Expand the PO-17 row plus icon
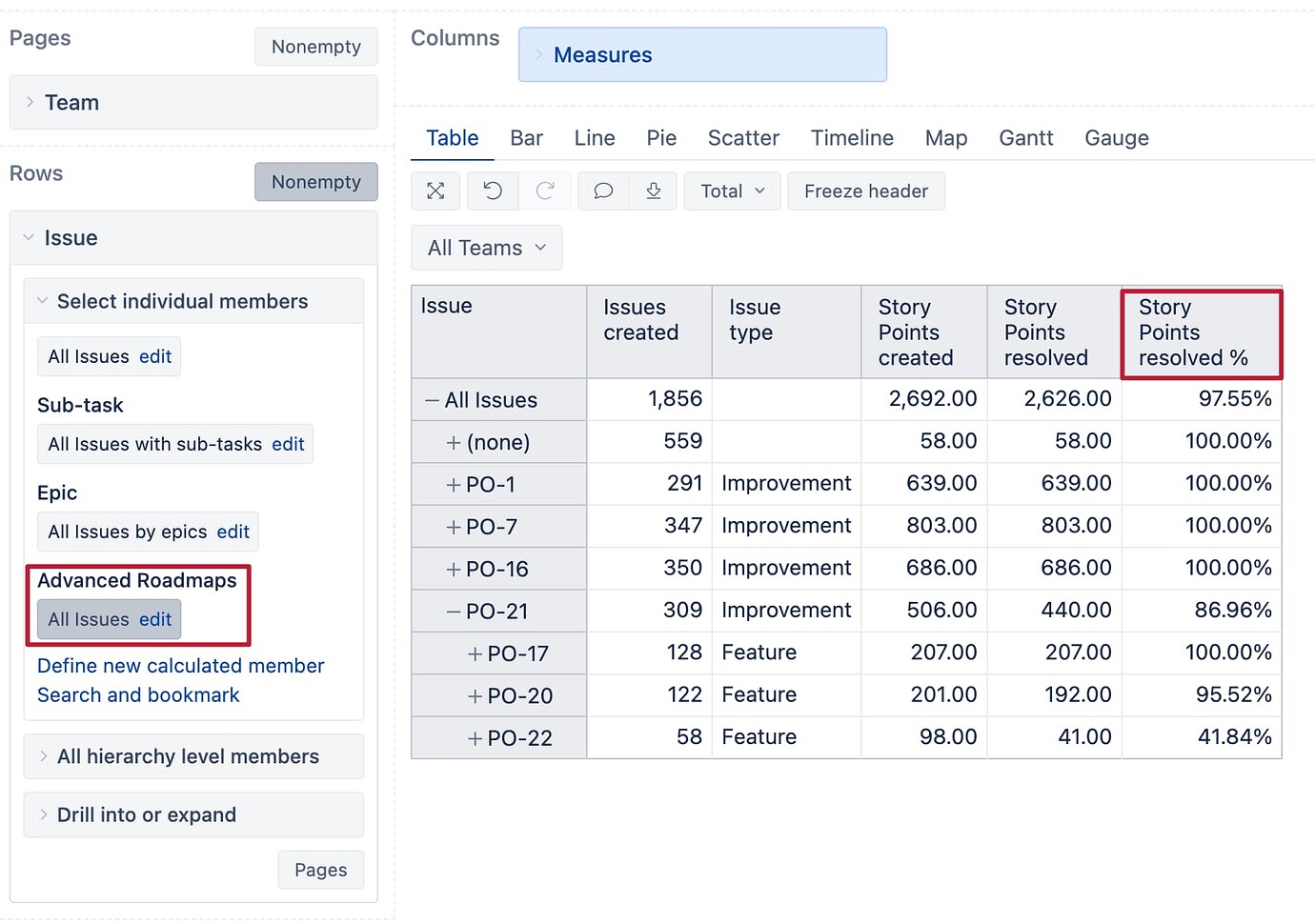The image size is (1315, 924). 475,654
